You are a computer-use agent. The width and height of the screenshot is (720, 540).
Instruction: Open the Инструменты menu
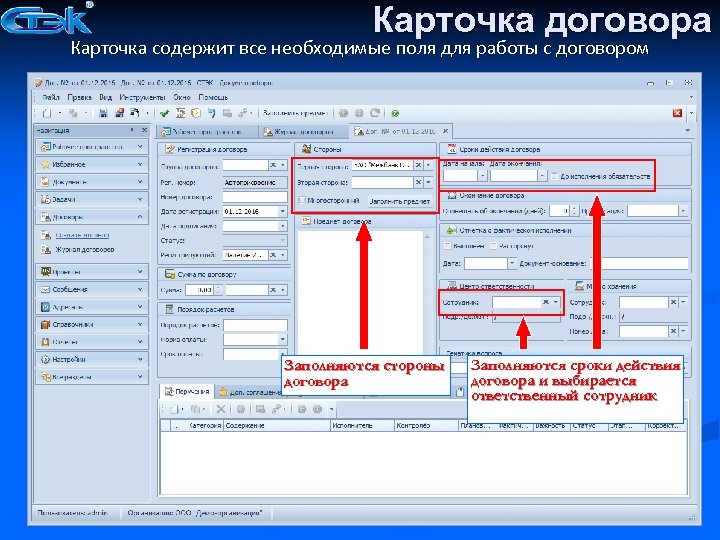coord(142,97)
